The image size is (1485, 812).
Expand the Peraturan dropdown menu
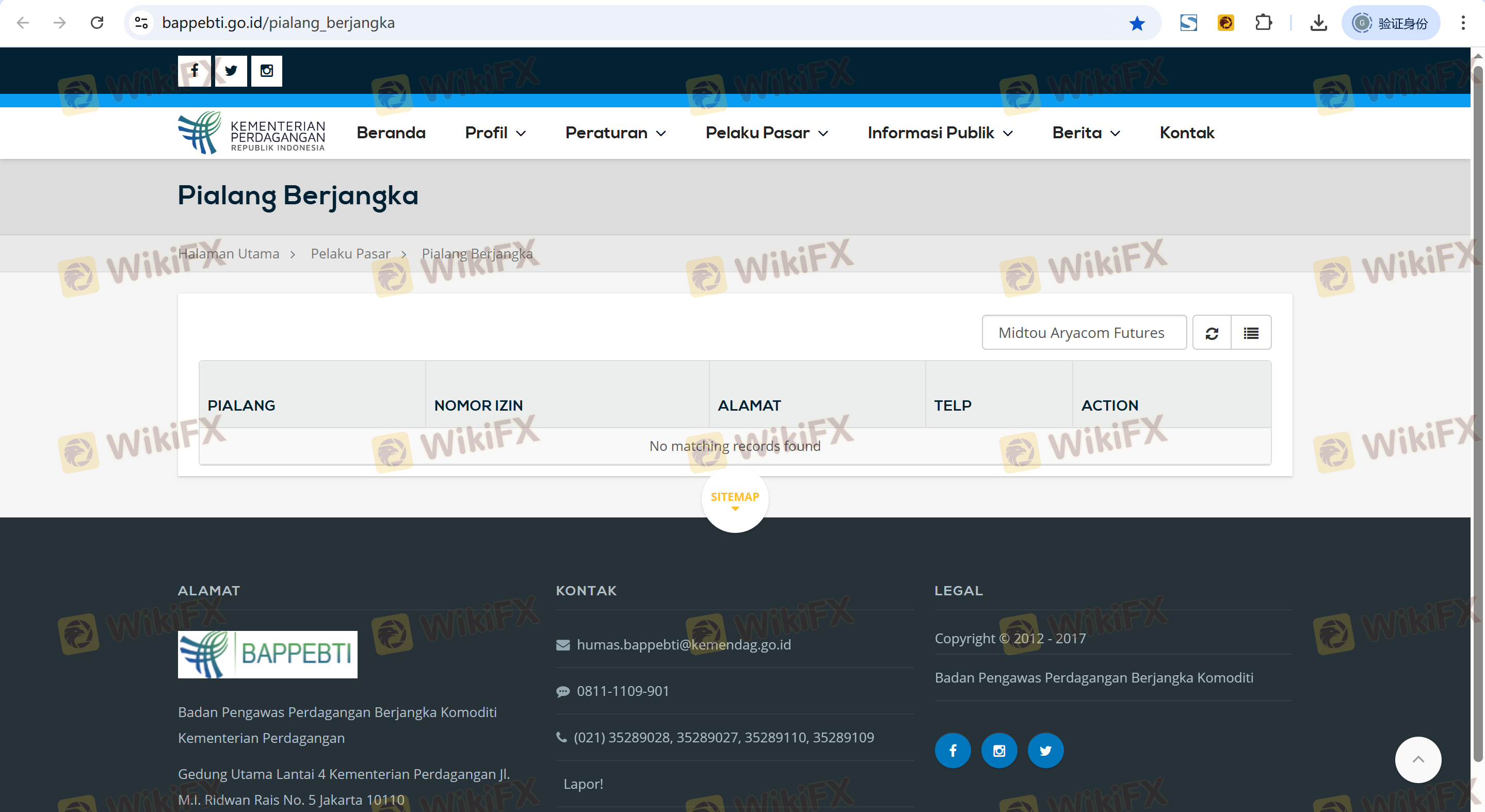pyautogui.click(x=615, y=133)
